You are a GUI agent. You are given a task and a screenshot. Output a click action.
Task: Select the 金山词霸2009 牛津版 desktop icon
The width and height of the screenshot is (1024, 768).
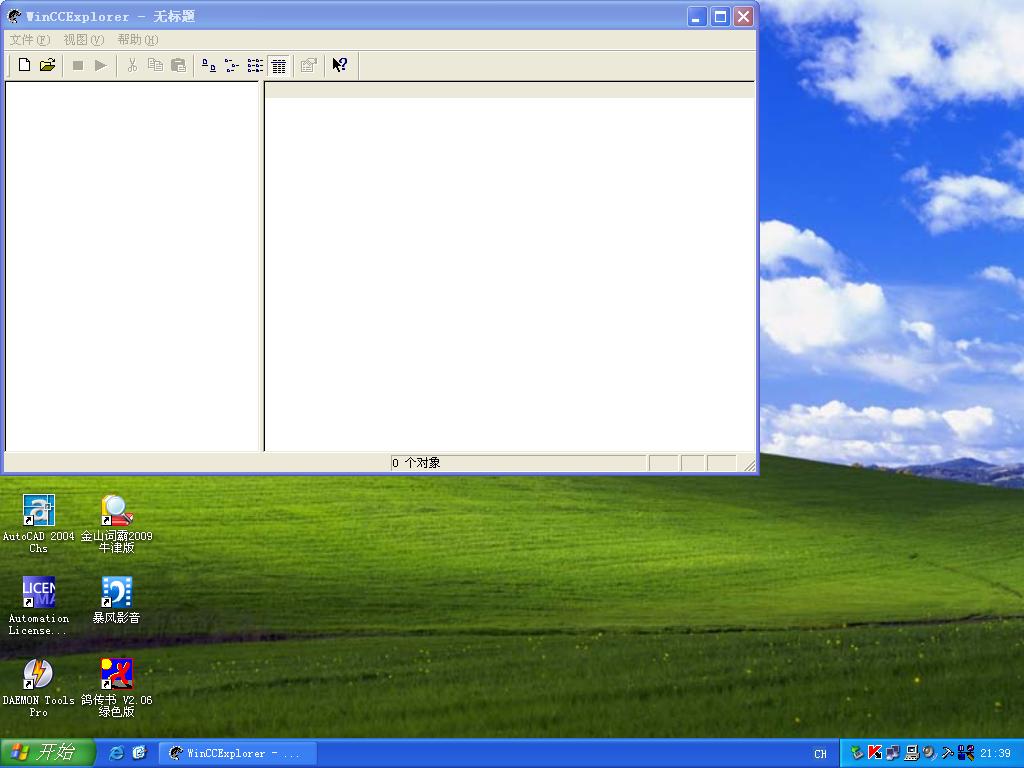point(116,524)
